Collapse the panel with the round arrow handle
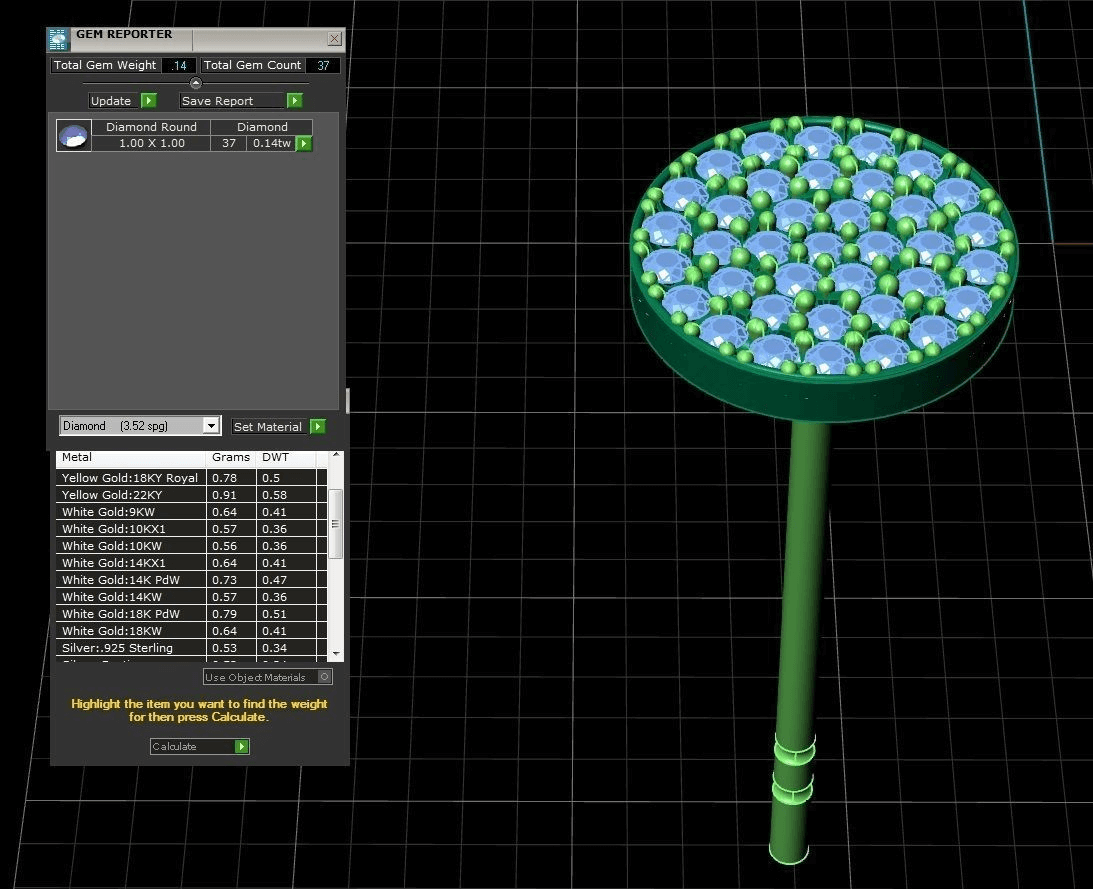This screenshot has height=889, width=1093. point(196,84)
